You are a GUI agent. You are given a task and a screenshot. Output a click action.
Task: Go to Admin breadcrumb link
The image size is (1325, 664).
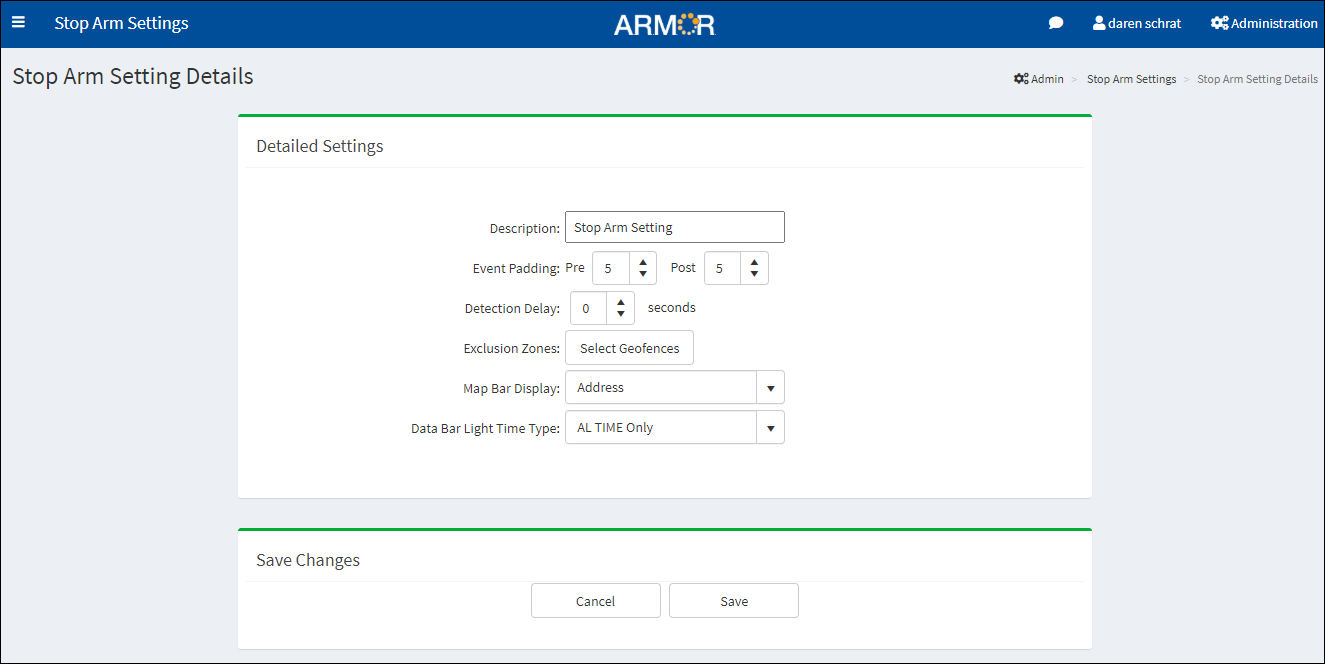[x=1039, y=79]
